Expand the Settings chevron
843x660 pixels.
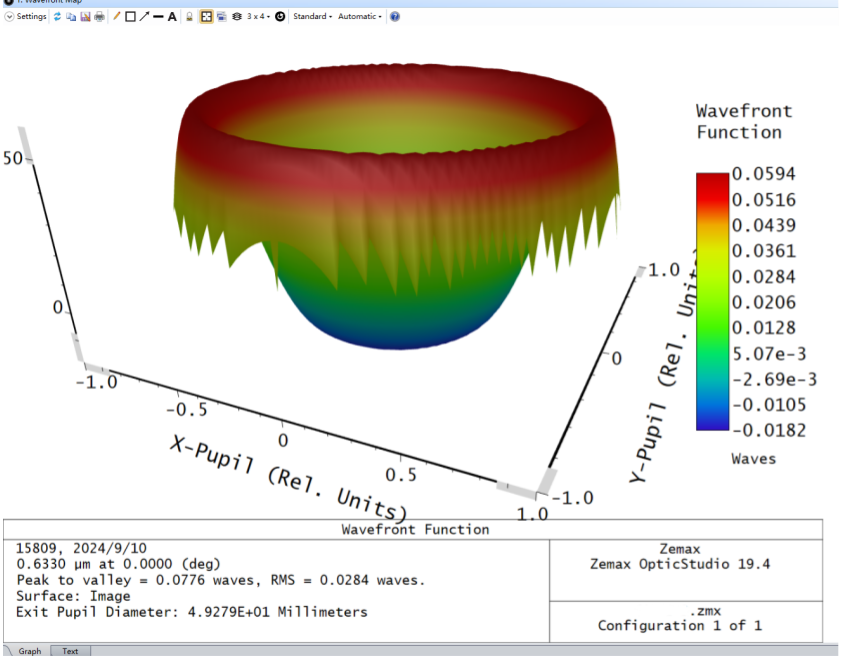pos(9,17)
